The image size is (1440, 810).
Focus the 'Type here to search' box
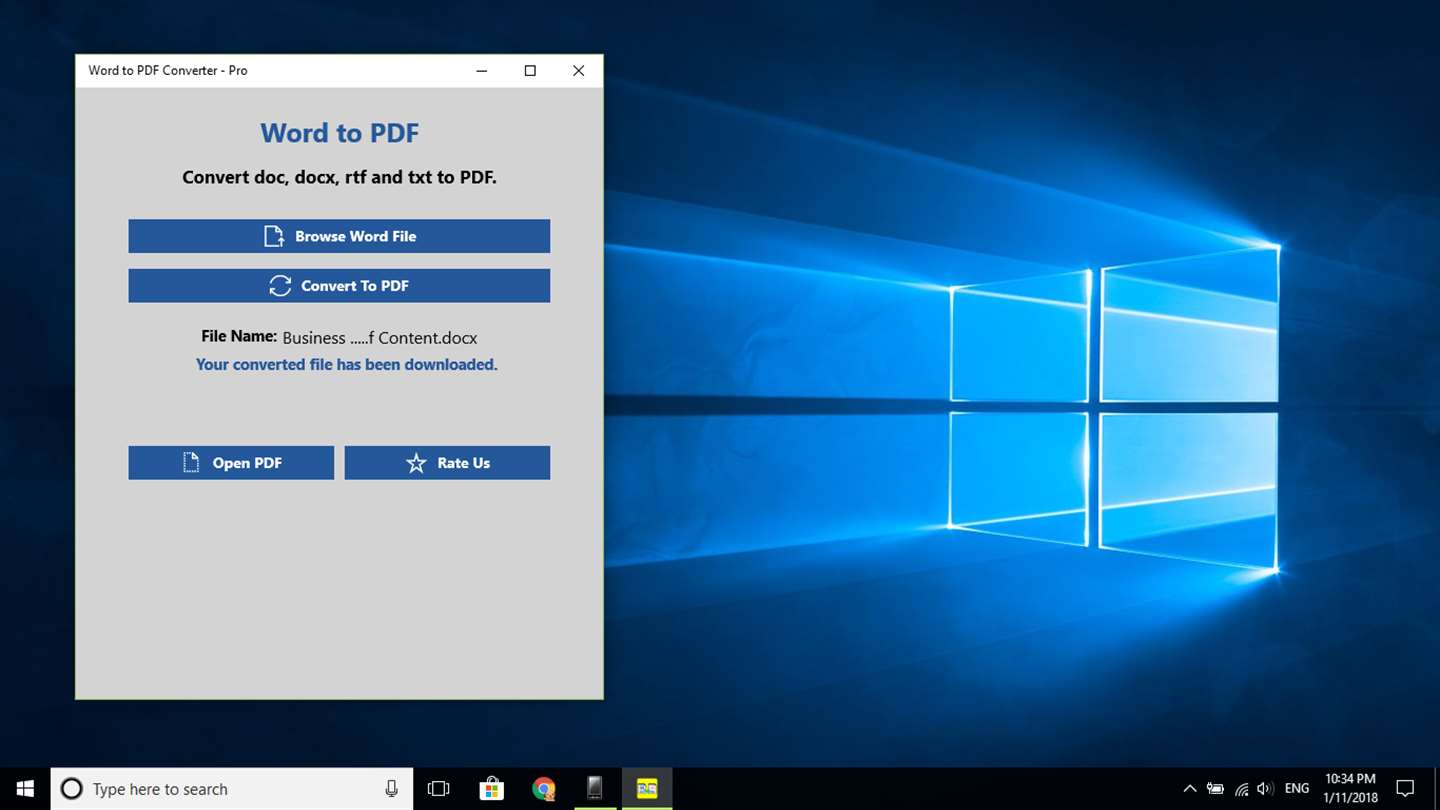231,789
